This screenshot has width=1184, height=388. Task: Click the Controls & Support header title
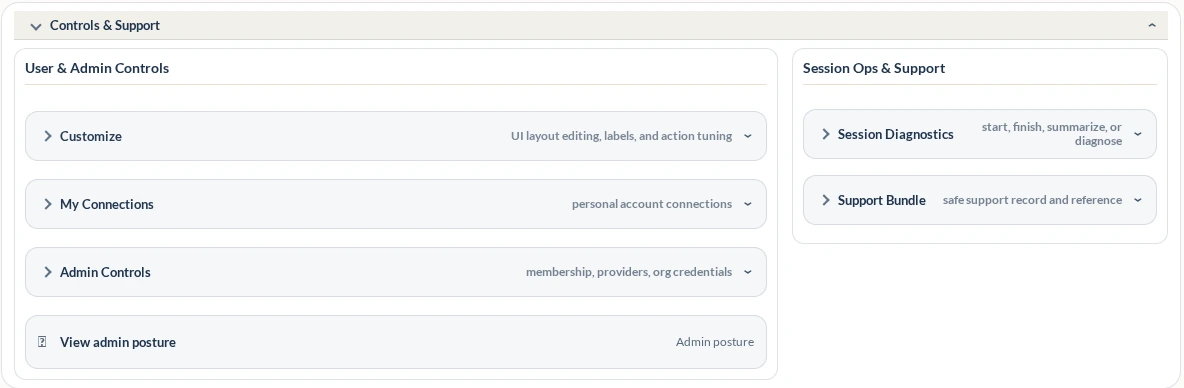pos(105,26)
